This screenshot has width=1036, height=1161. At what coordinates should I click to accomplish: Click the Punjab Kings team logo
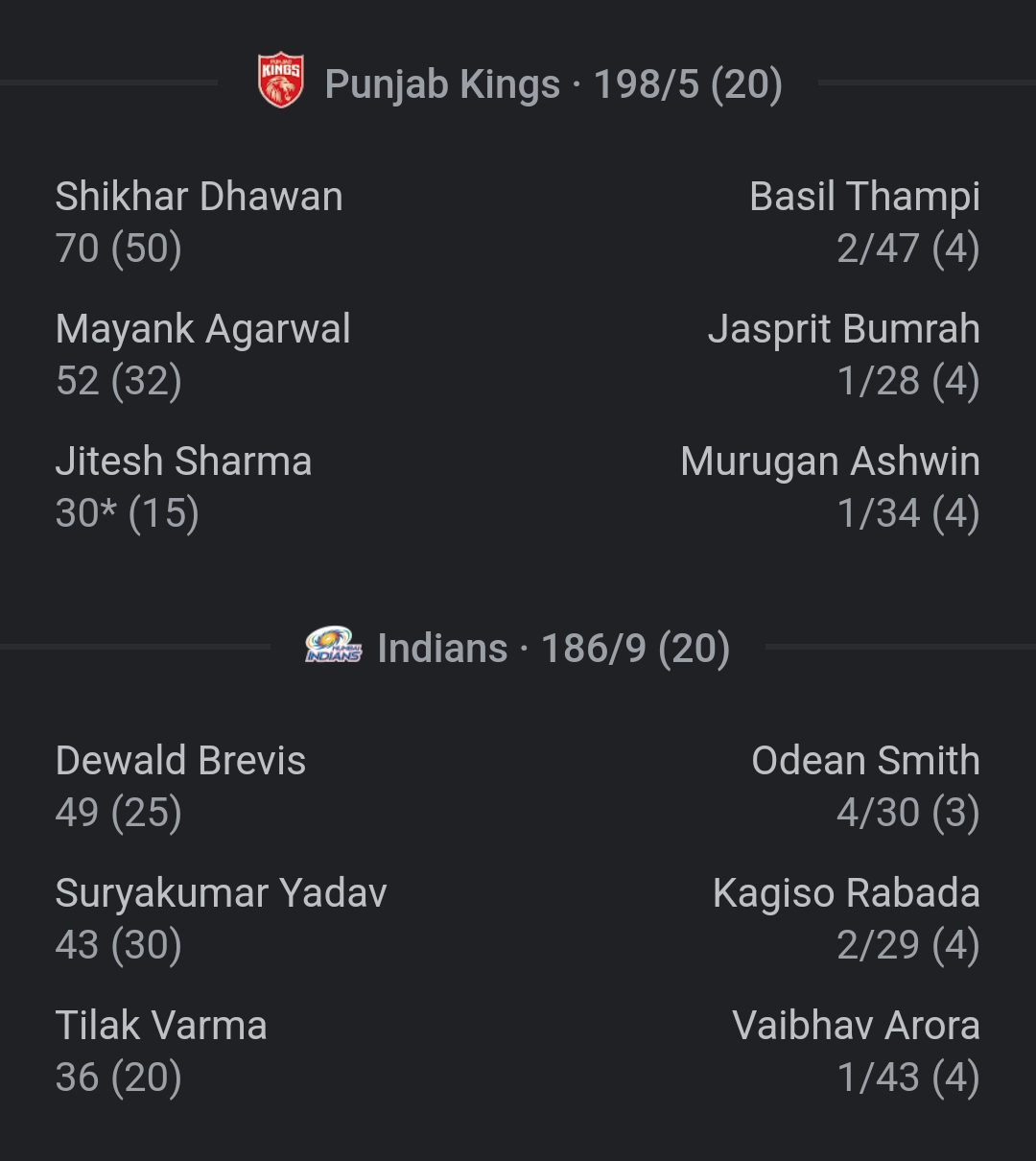point(281,81)
